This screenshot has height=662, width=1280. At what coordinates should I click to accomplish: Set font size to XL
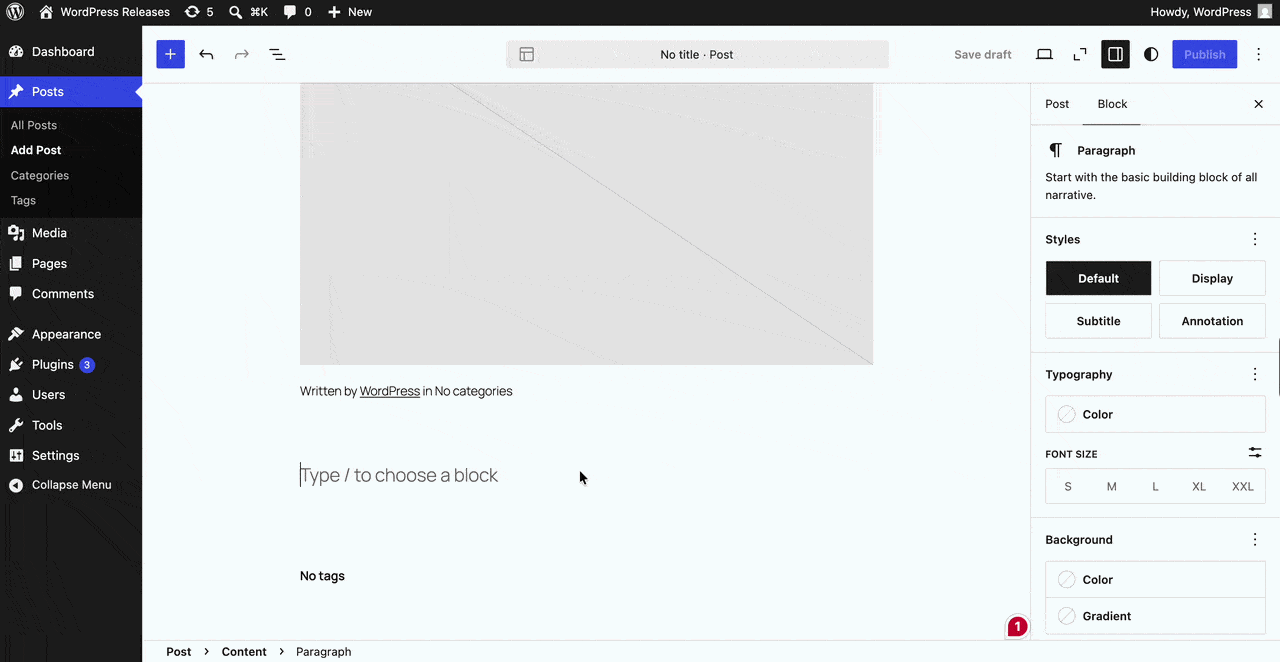tap(1199, 487)
